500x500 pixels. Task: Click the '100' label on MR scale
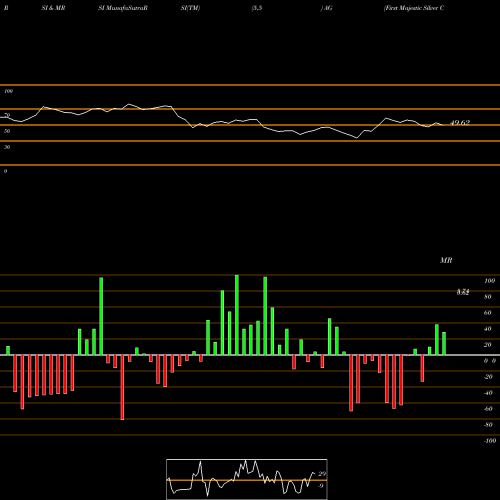[x=490, y=281]
